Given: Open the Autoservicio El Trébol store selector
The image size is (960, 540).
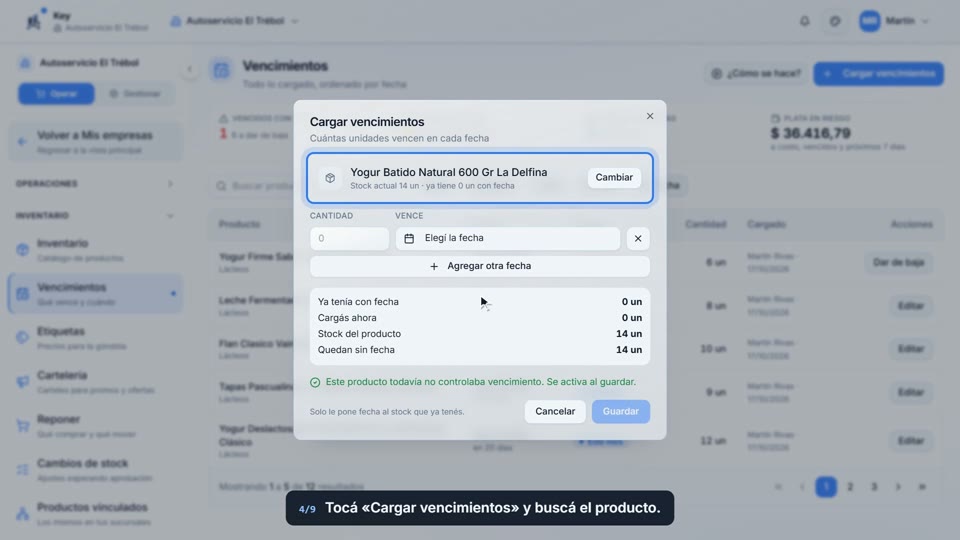Looking at the screenshot, I should 234,21.
